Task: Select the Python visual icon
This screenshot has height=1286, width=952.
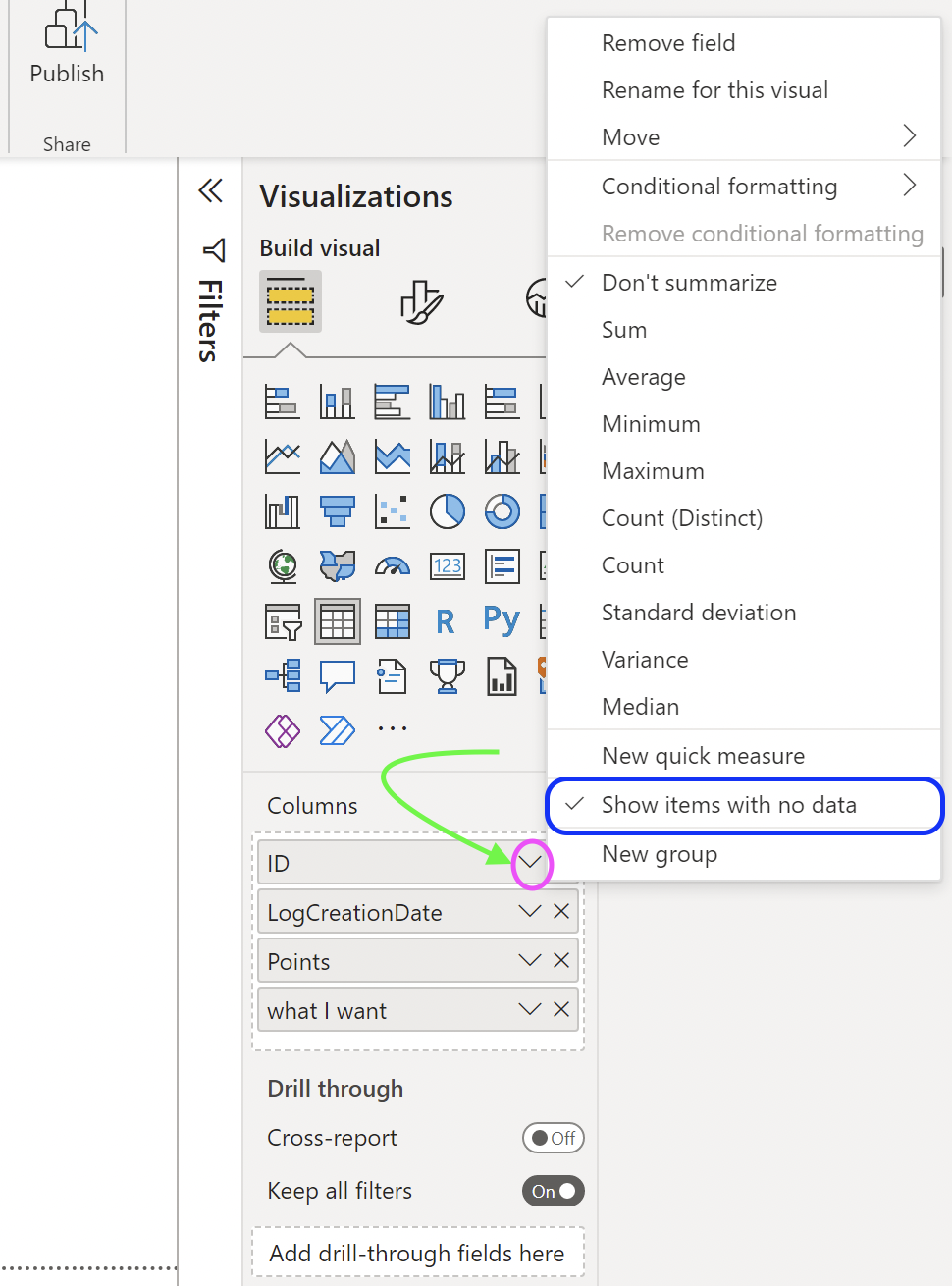Action: coord(502,620)
